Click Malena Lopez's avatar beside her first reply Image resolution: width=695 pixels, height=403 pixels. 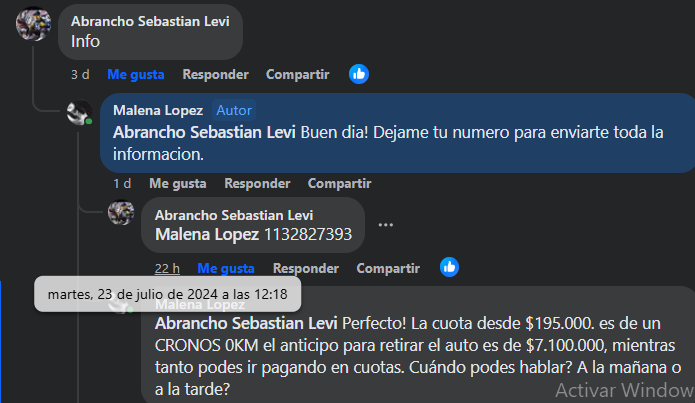coord(79,113)
